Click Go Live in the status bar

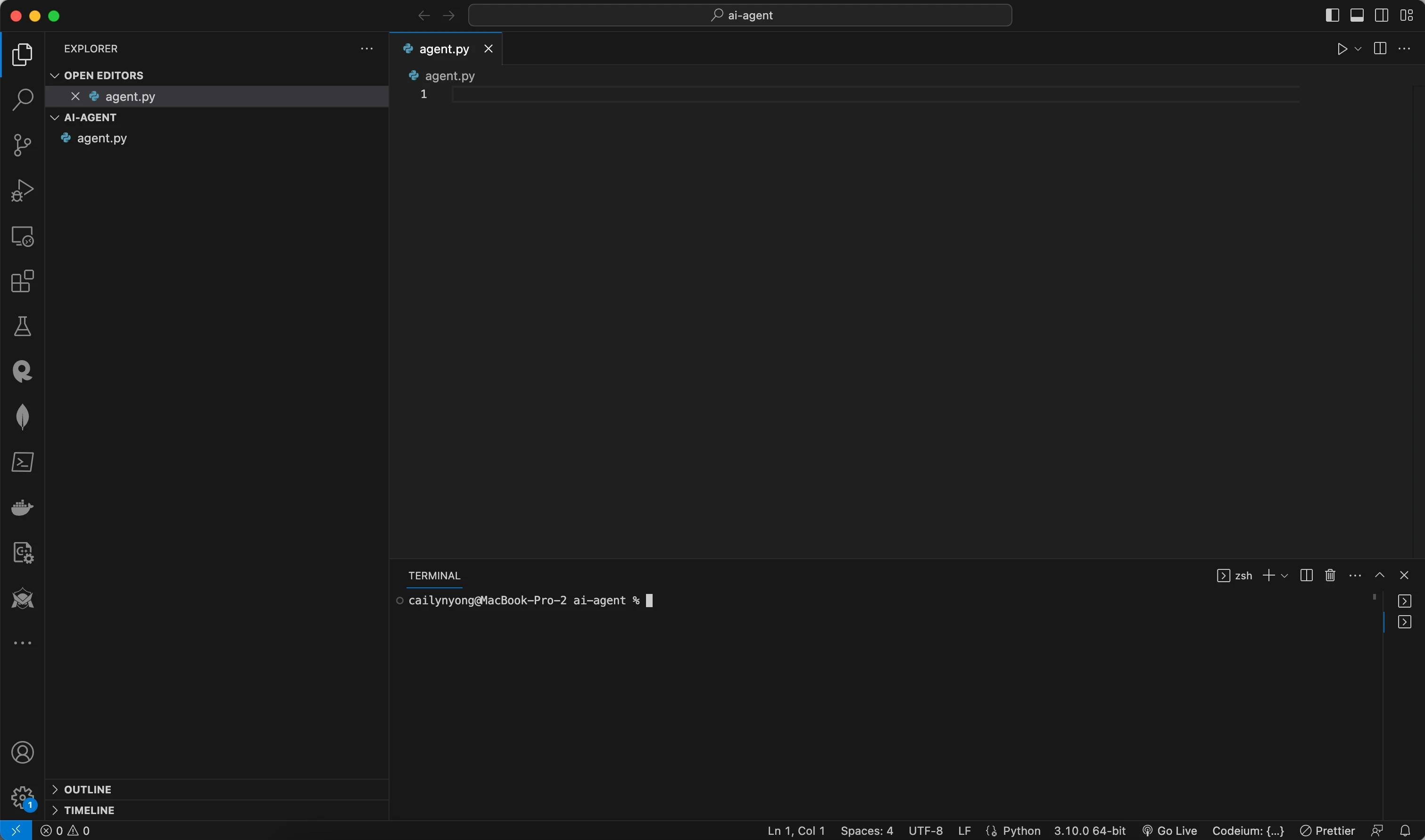pos(1170,831)
